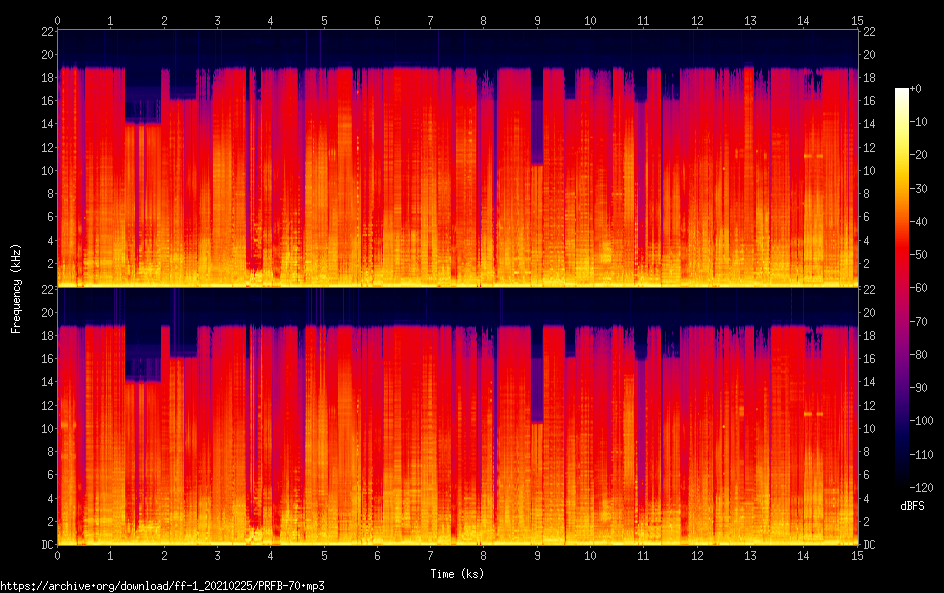Viewport: 944px width, 593px height.
Task: Click the "-90" value on color scale
Action: (918, 388)
